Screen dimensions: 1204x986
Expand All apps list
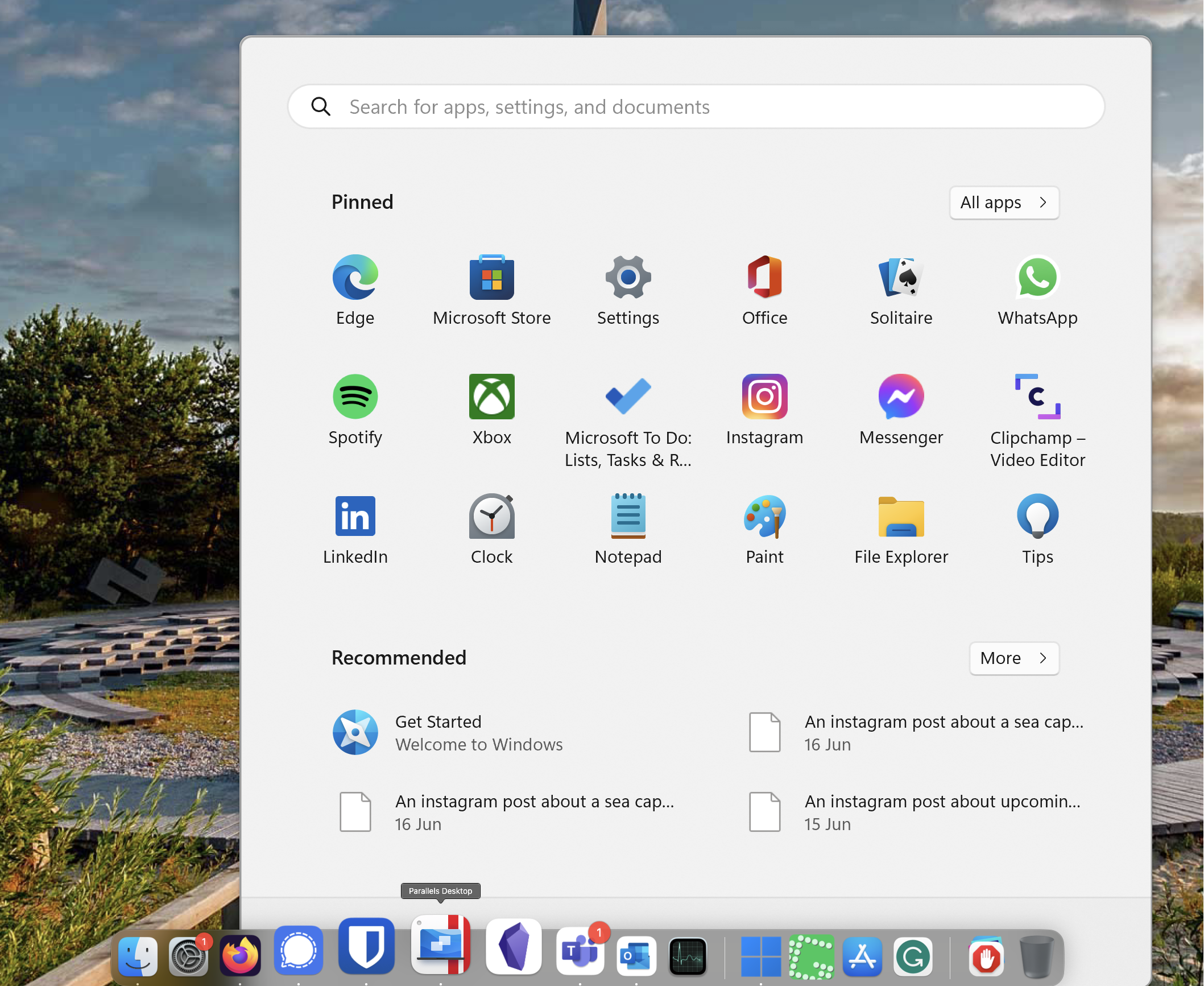pyautogui.click(x=1004, y=203)
